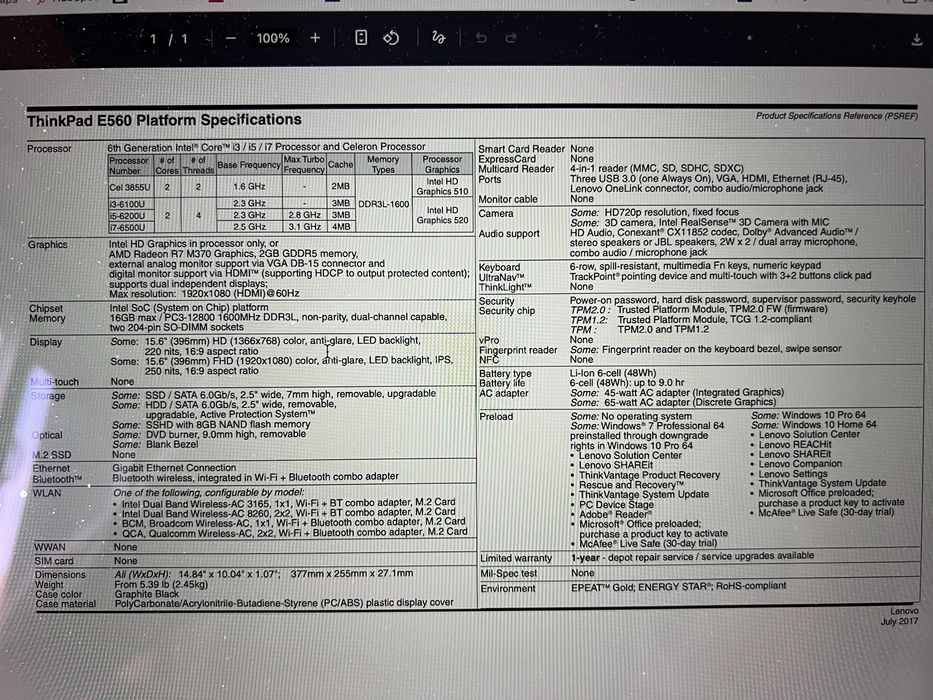Viewport: 933px width, 700px height.
Task: Click the WLAN row label
Action: click(47, 493)
